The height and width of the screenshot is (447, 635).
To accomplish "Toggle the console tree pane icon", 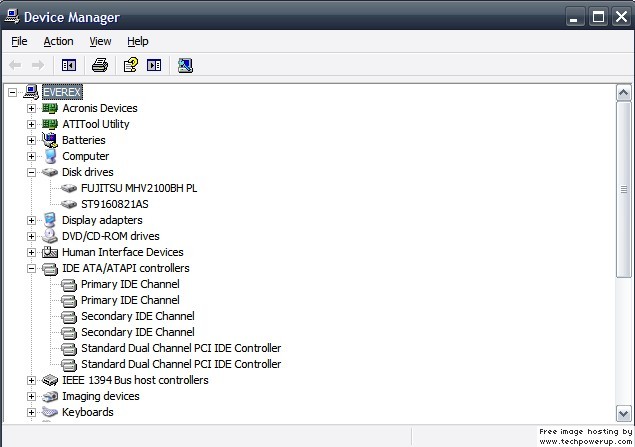I will [69, 65].
